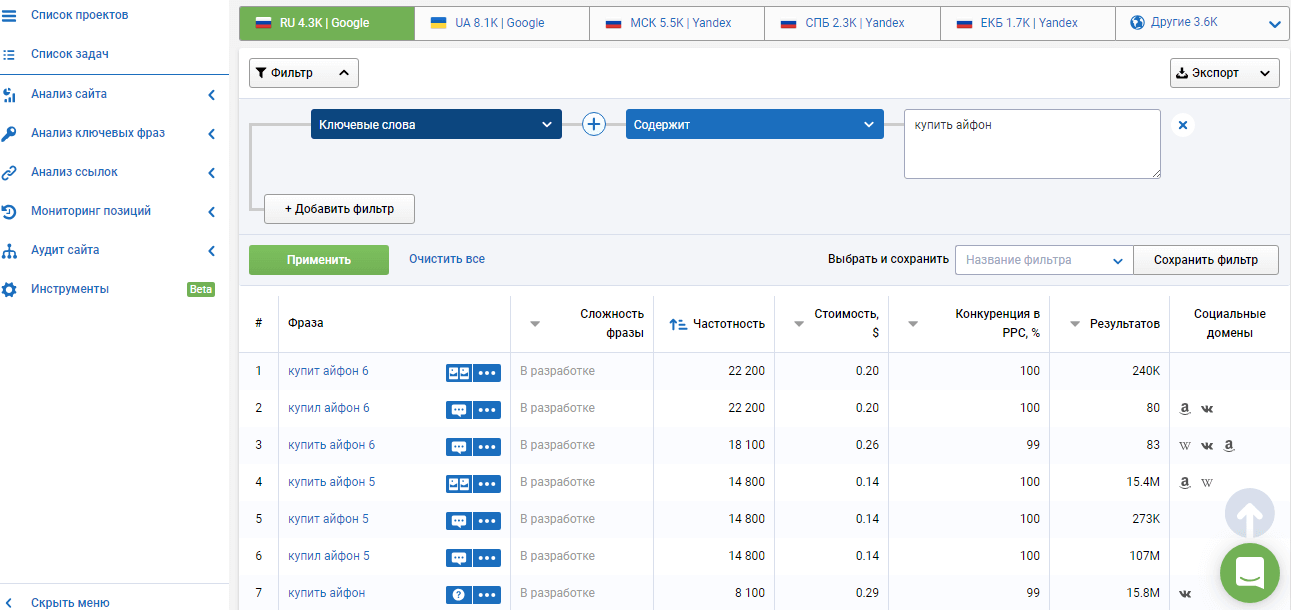
Task: Open the green chat support bubble
Action: [1249, 573]
